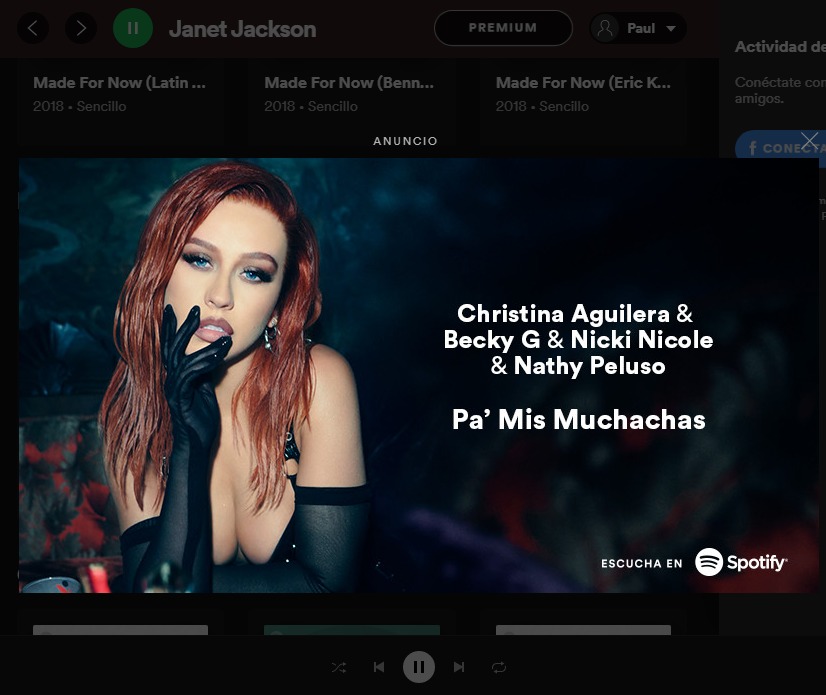Open Made For Now (Latin ... single

pyautogui.click(x=120, y=83)
